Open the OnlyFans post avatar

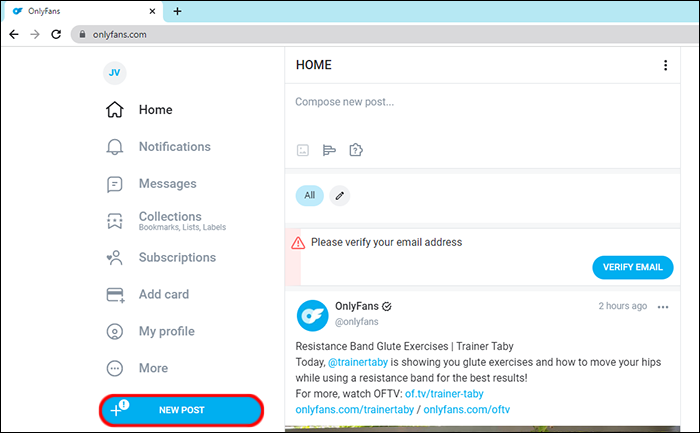pyautogui.click(x=312, y=316)
